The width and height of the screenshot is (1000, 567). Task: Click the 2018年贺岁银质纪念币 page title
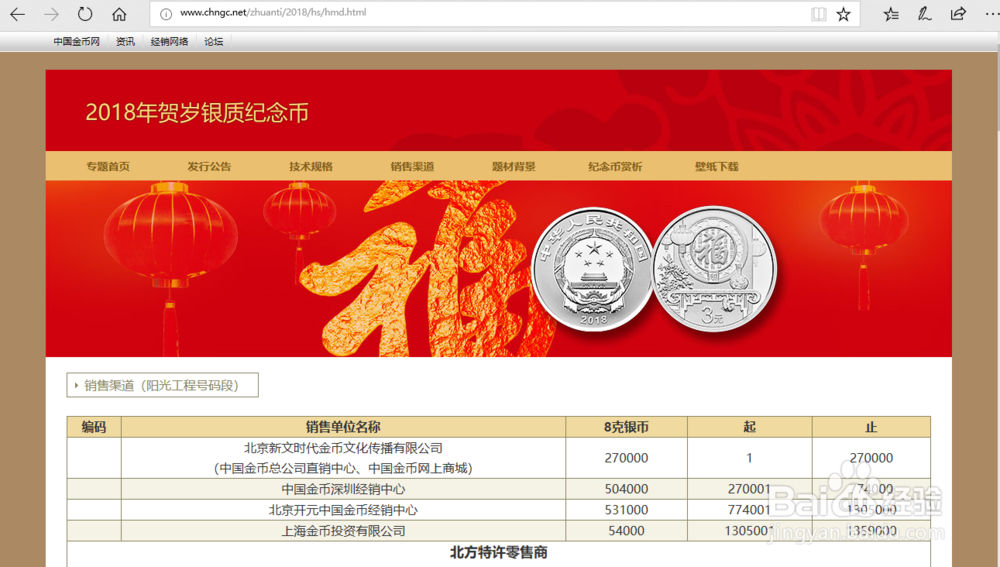(x=197, y=112)
